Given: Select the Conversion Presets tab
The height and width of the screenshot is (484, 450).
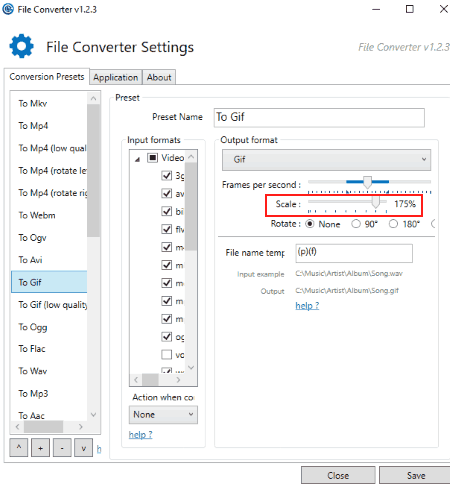Looking at the screenshot, I should 47,77.
